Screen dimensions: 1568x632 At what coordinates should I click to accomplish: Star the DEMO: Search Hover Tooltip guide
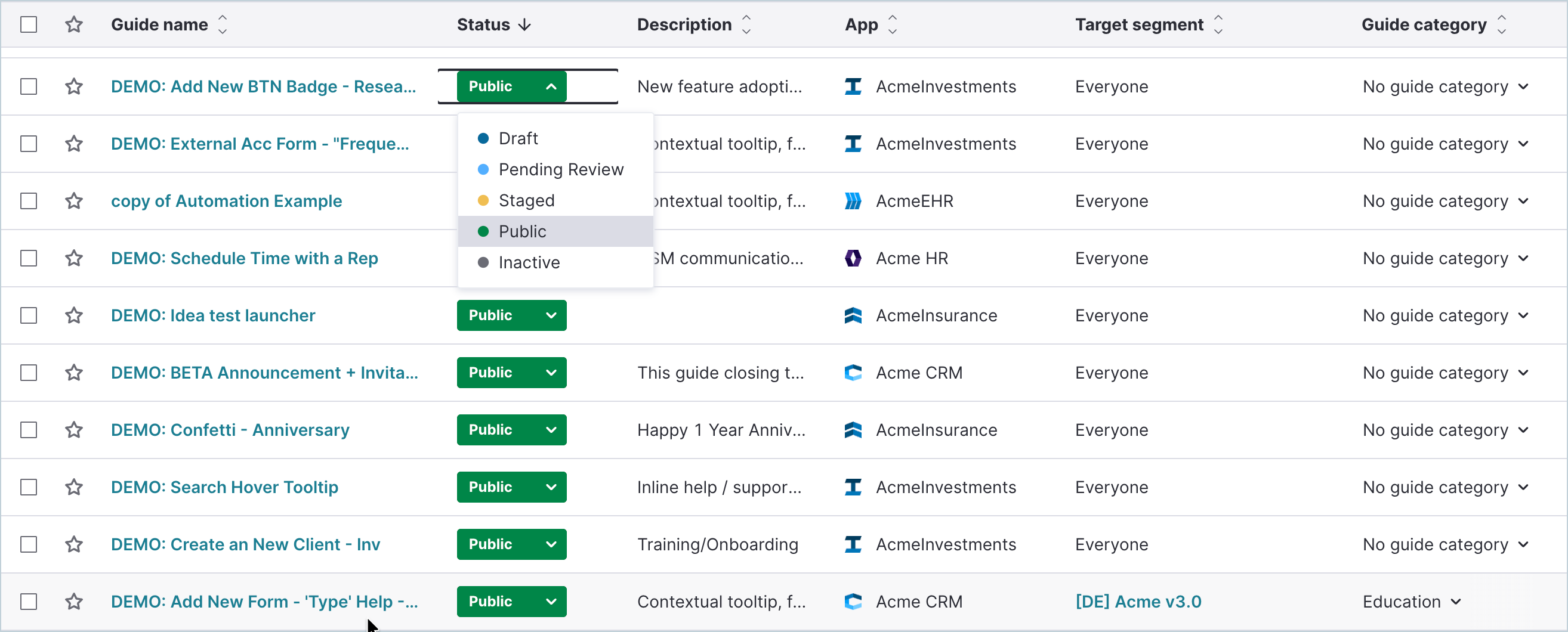point(73,487)
